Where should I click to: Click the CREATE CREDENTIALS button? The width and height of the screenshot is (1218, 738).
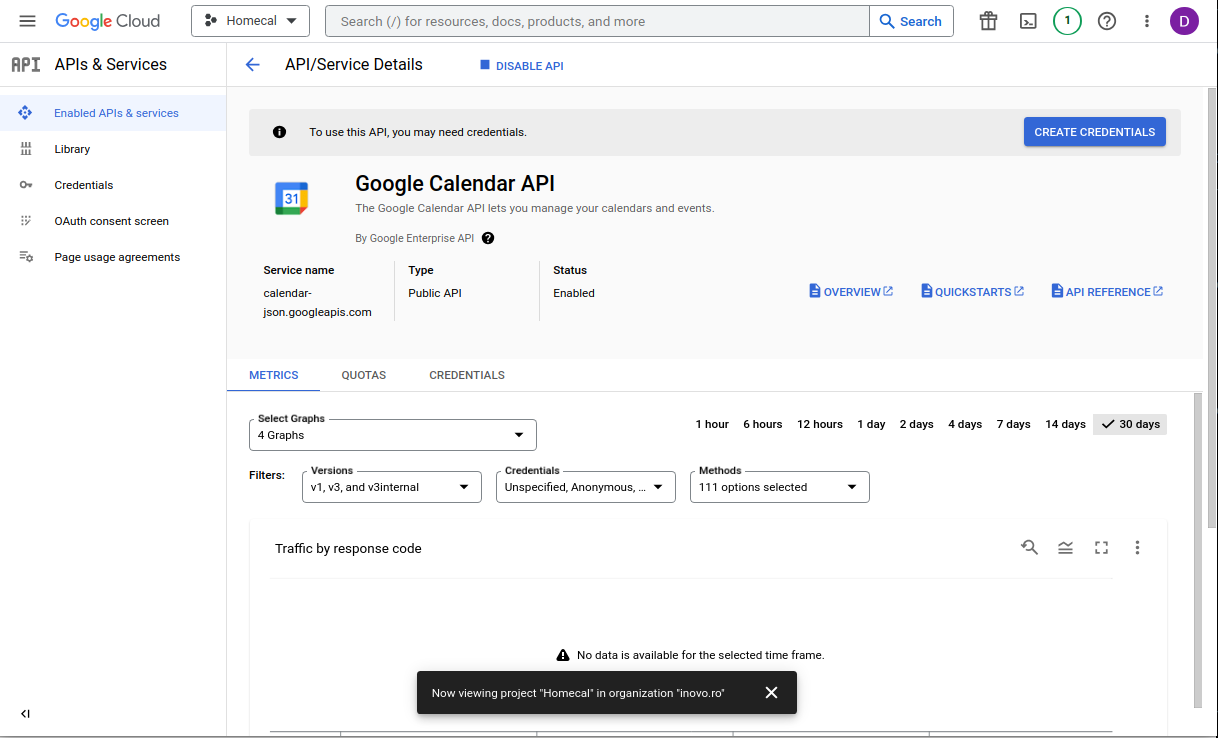[1094, 131]
